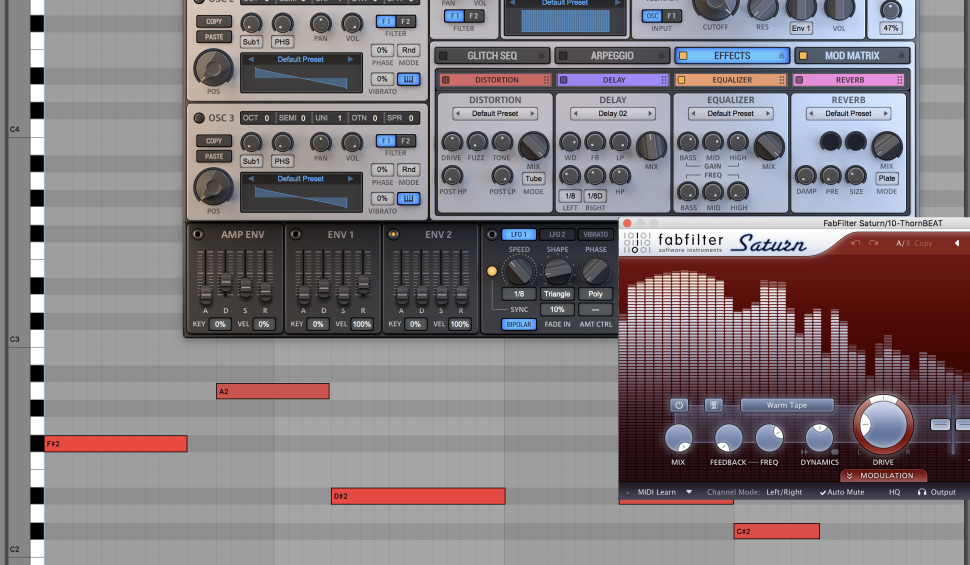The height and width of the screenshot is (565, 970).
Task: Select the LFO 2 tab
Action: (x=557, y=234)
